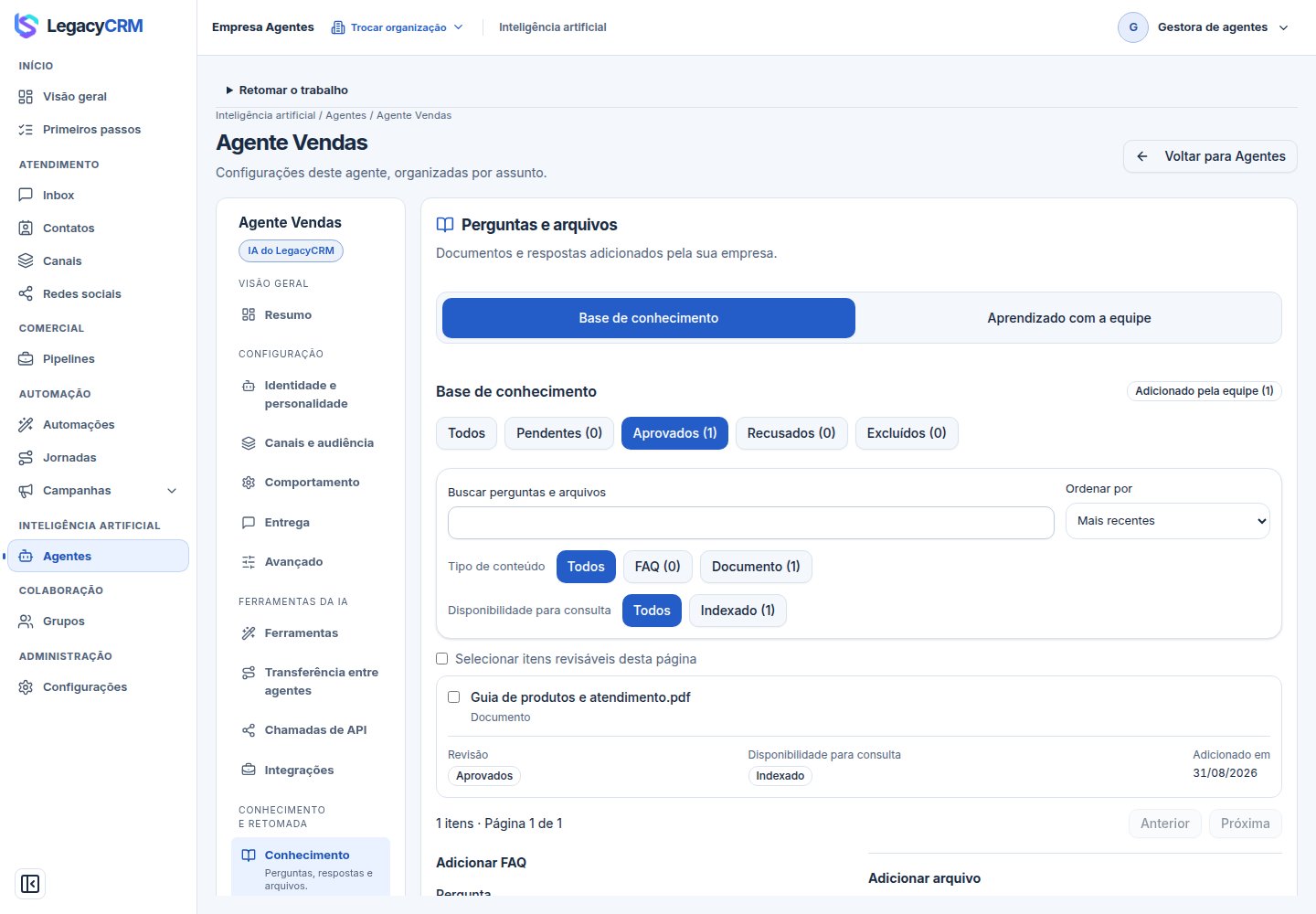Image resolution: width=1316 pixels, height=914 pixels.
Task: Click the Configurações gear icon
Action: [26, 686]
